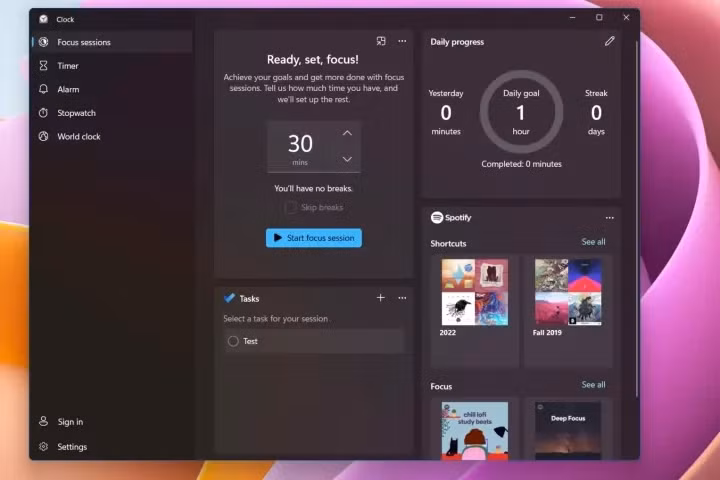Open Focus sessions in the sidebar

coord(112,42)
